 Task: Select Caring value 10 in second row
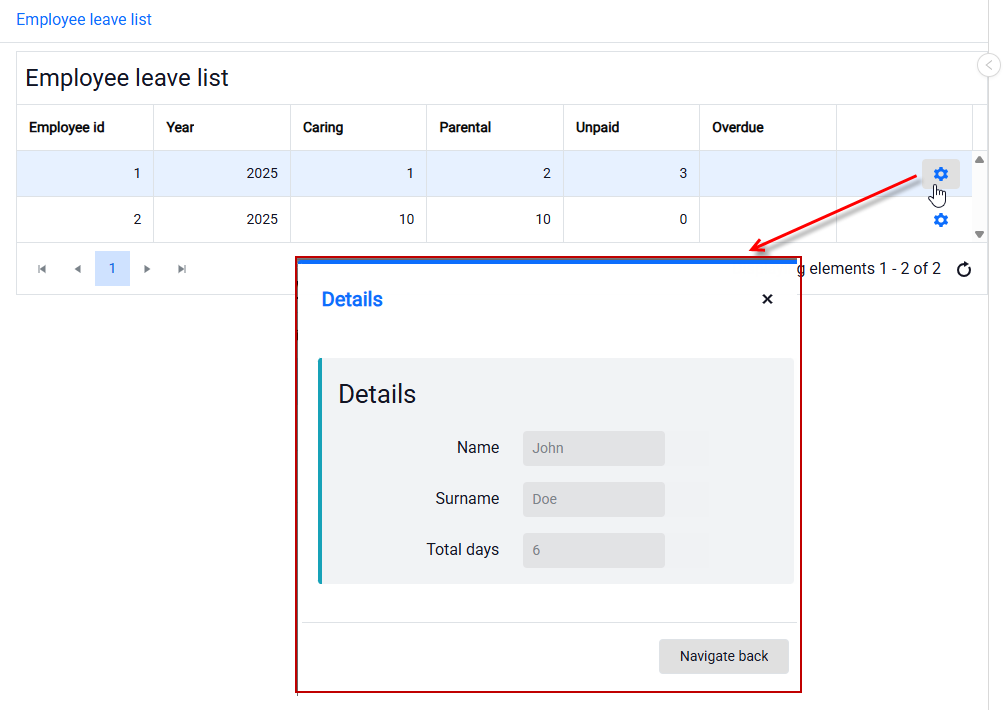[359, 220]
